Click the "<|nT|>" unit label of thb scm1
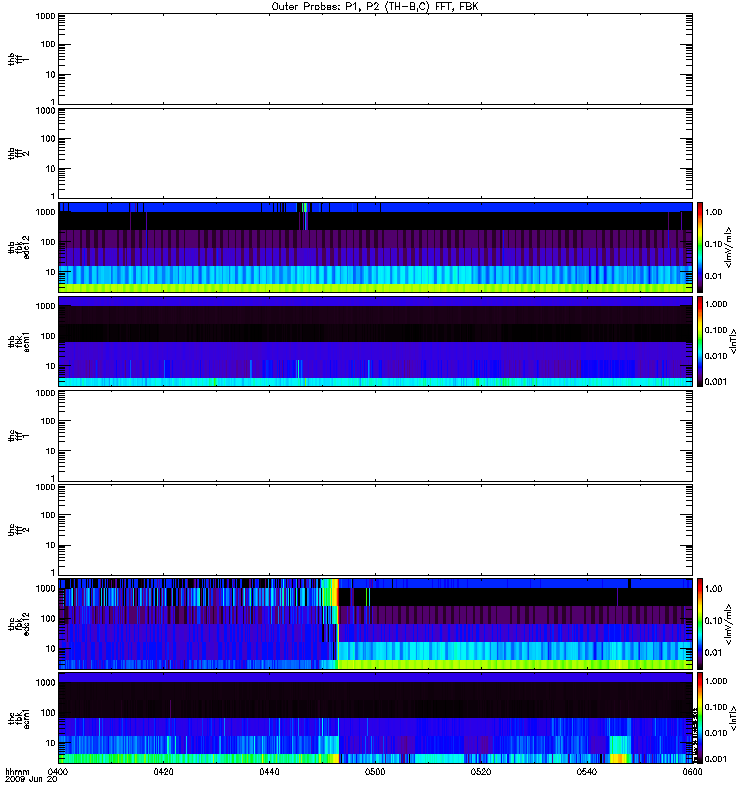Screen dimensions: 750x800 733,341
